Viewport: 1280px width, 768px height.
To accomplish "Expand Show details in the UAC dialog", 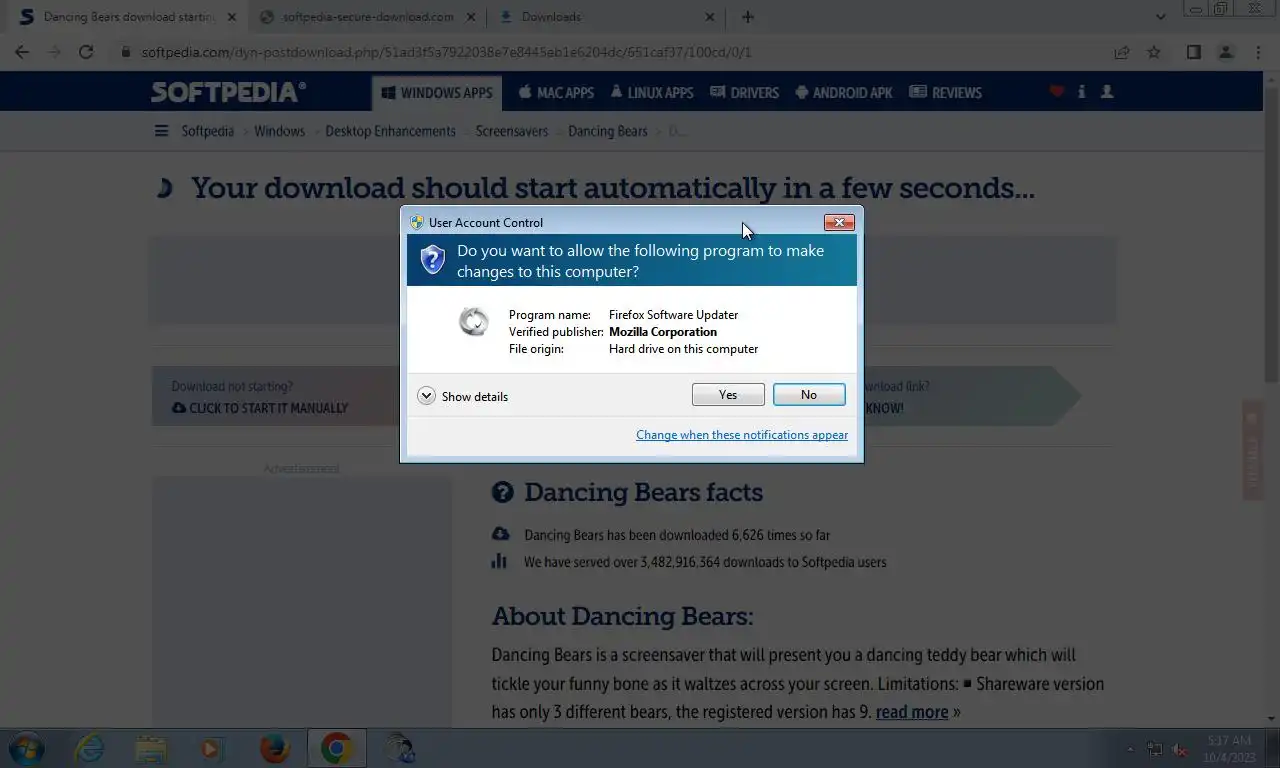I will point(463,396).
